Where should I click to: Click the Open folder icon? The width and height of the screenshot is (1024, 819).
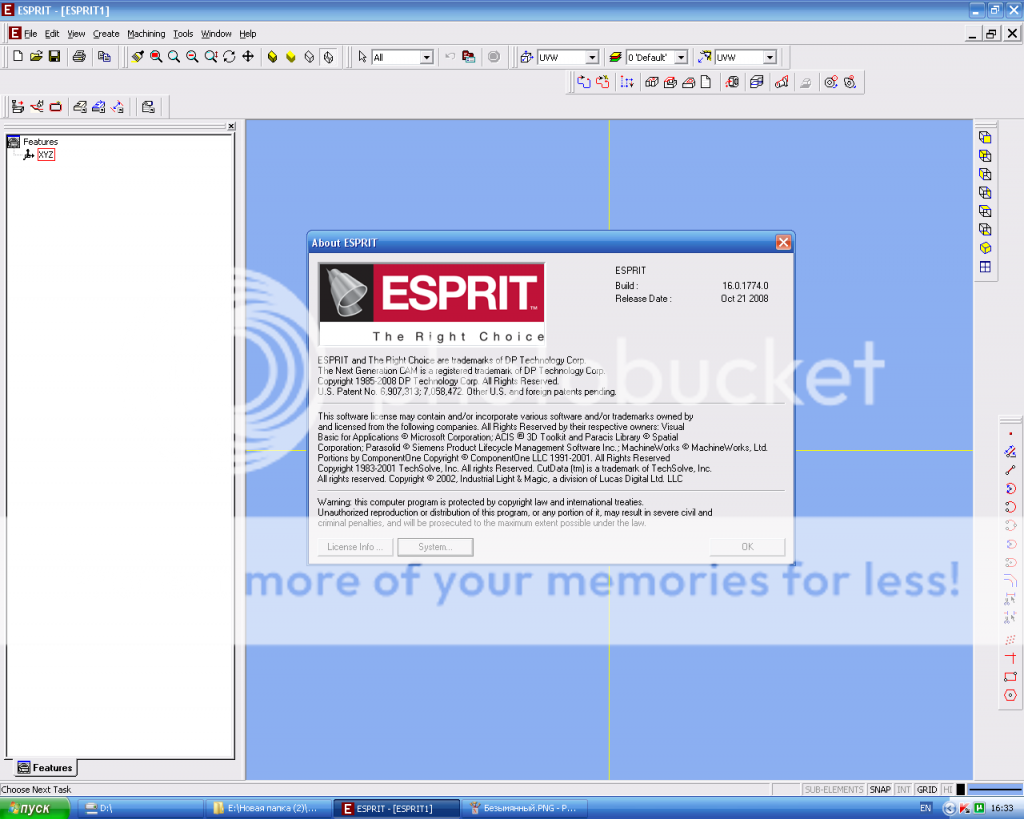coord(36,57)
